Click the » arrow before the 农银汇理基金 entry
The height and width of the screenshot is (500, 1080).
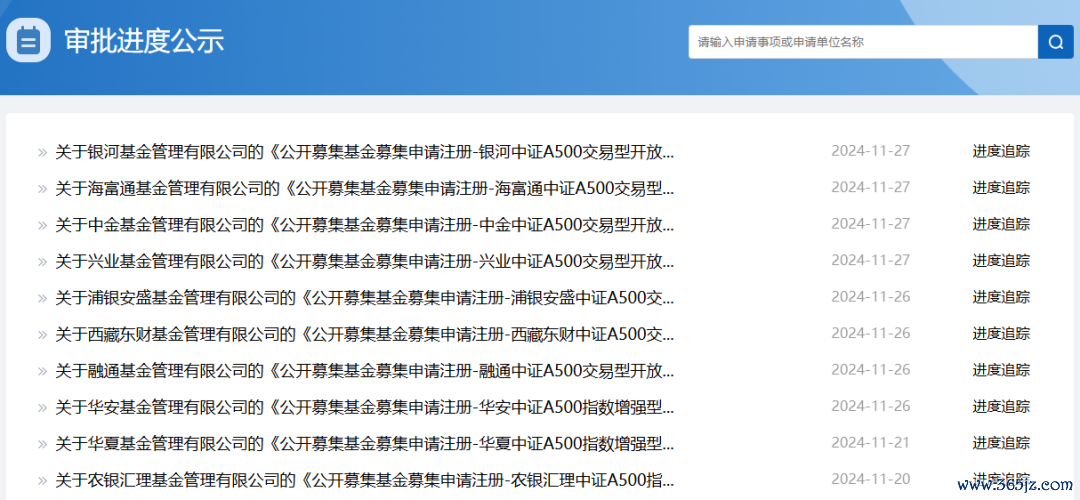tap(42, 481)
